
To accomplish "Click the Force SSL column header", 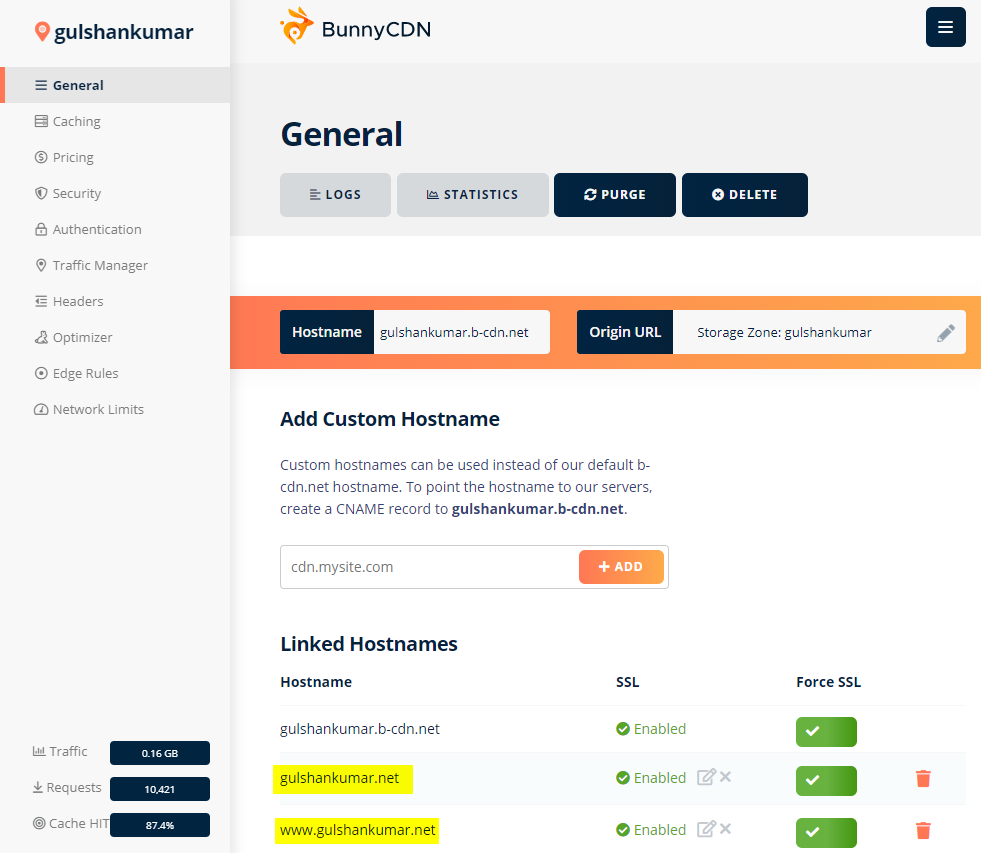I will click(x=828, y=682).
